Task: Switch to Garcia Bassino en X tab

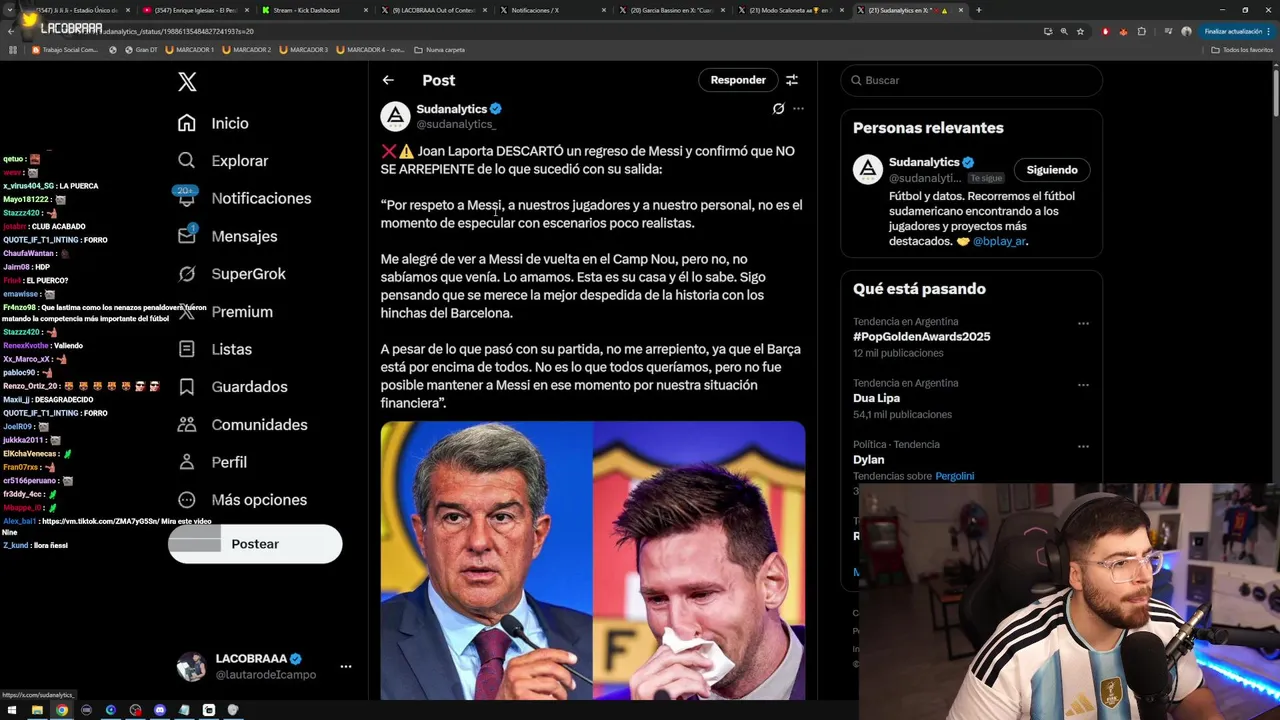Action: tap(671, 10)
